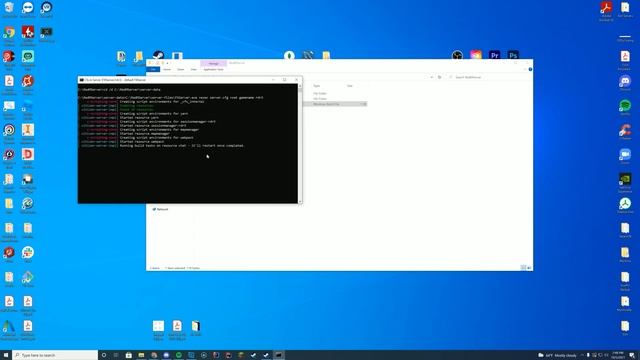
Task: Launch Adobe Premiere Pro desktop shortcut
Action: 495,55
